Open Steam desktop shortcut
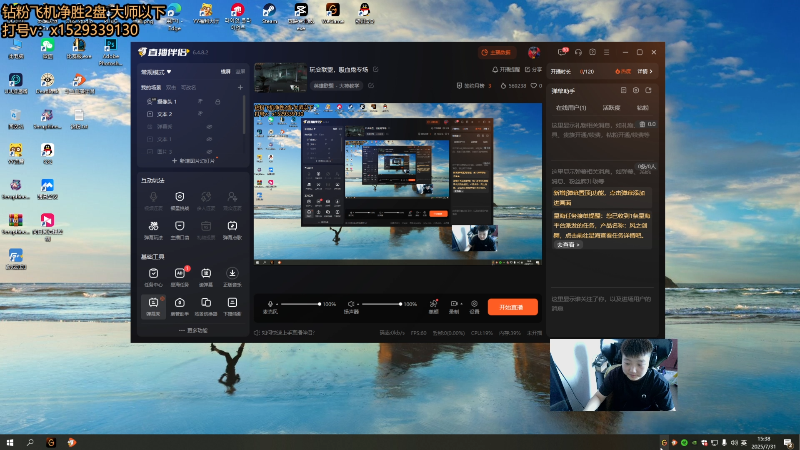 [269, 13]
